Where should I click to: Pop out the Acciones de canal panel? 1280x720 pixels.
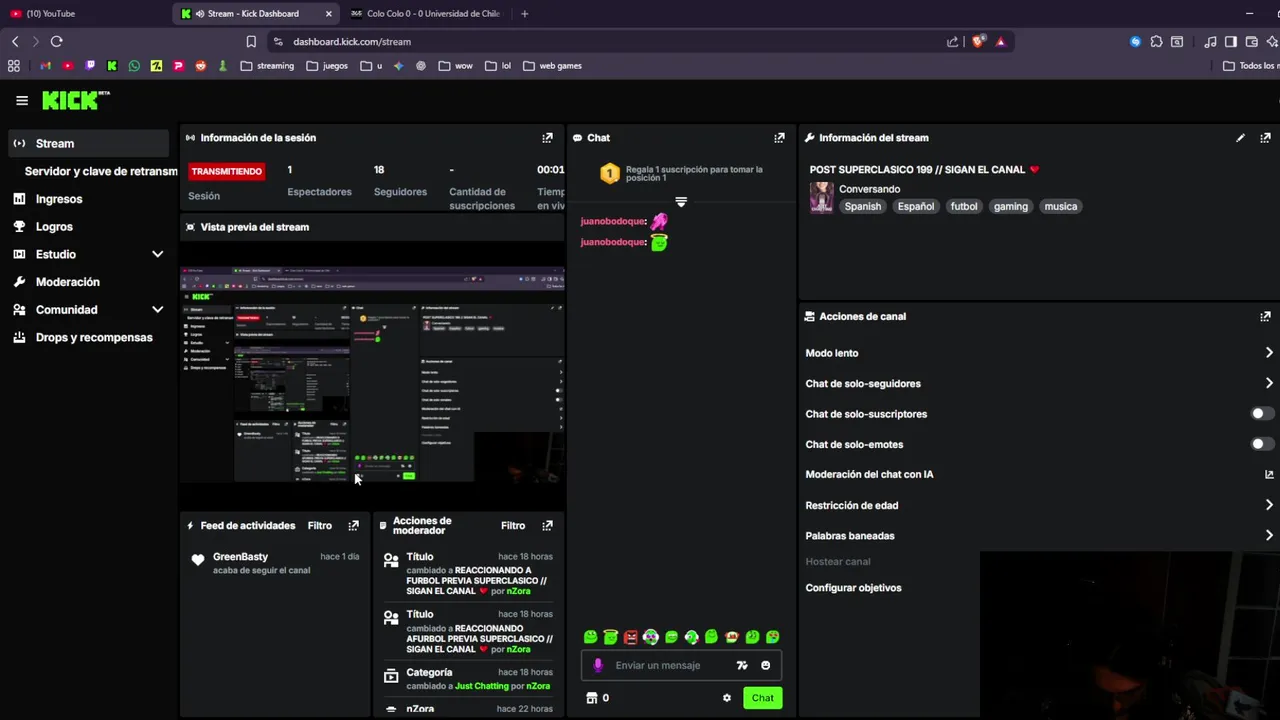pyautogui.click(x=1265, y=316)
